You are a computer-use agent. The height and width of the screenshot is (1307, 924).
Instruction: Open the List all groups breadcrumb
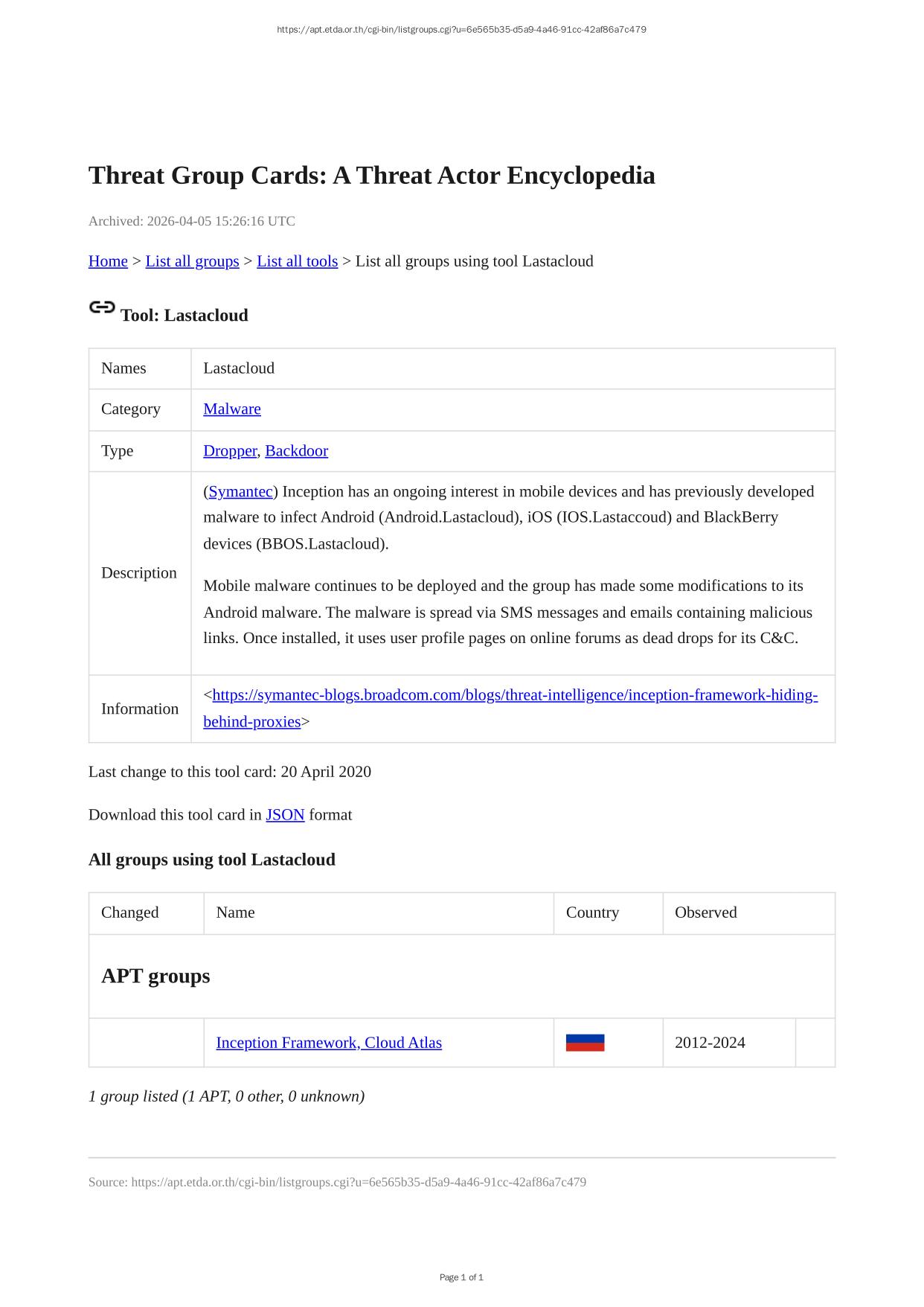[192, 261]
